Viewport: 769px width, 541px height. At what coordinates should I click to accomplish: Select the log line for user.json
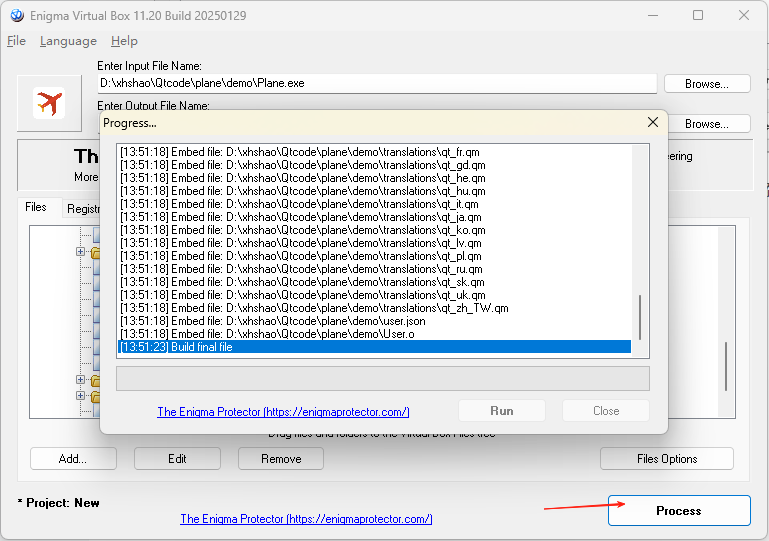pos(375,321)
